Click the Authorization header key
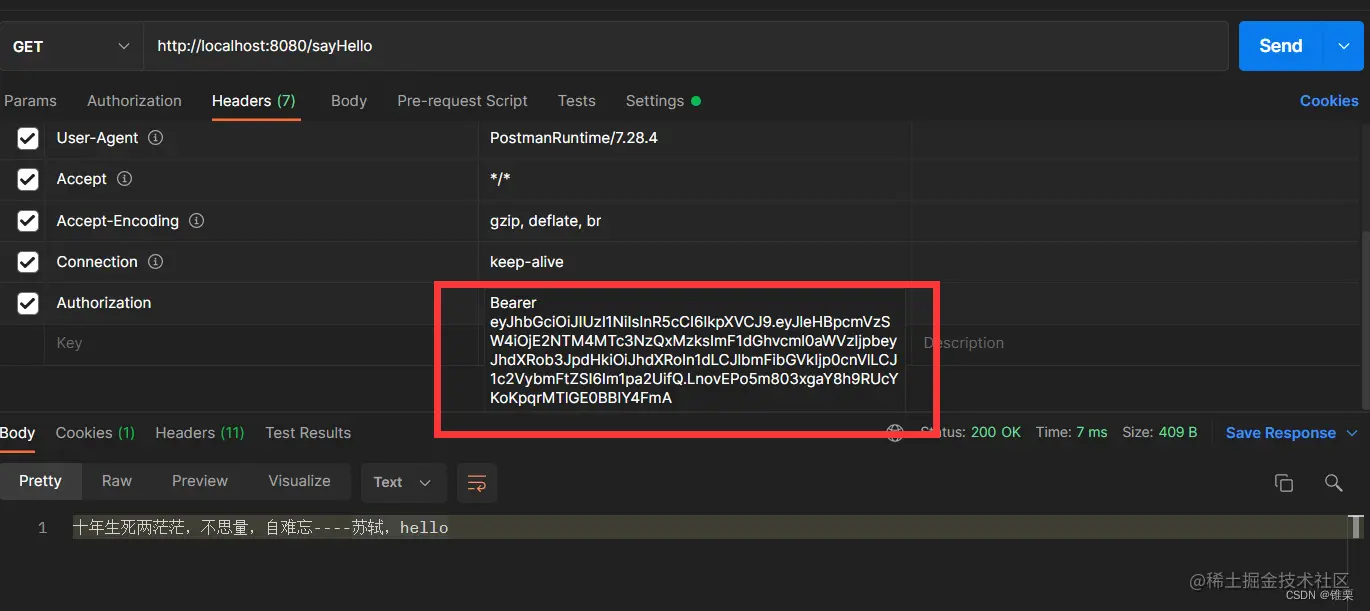Viewport: 1370px width, 611px height. click(x=103, y=302)
